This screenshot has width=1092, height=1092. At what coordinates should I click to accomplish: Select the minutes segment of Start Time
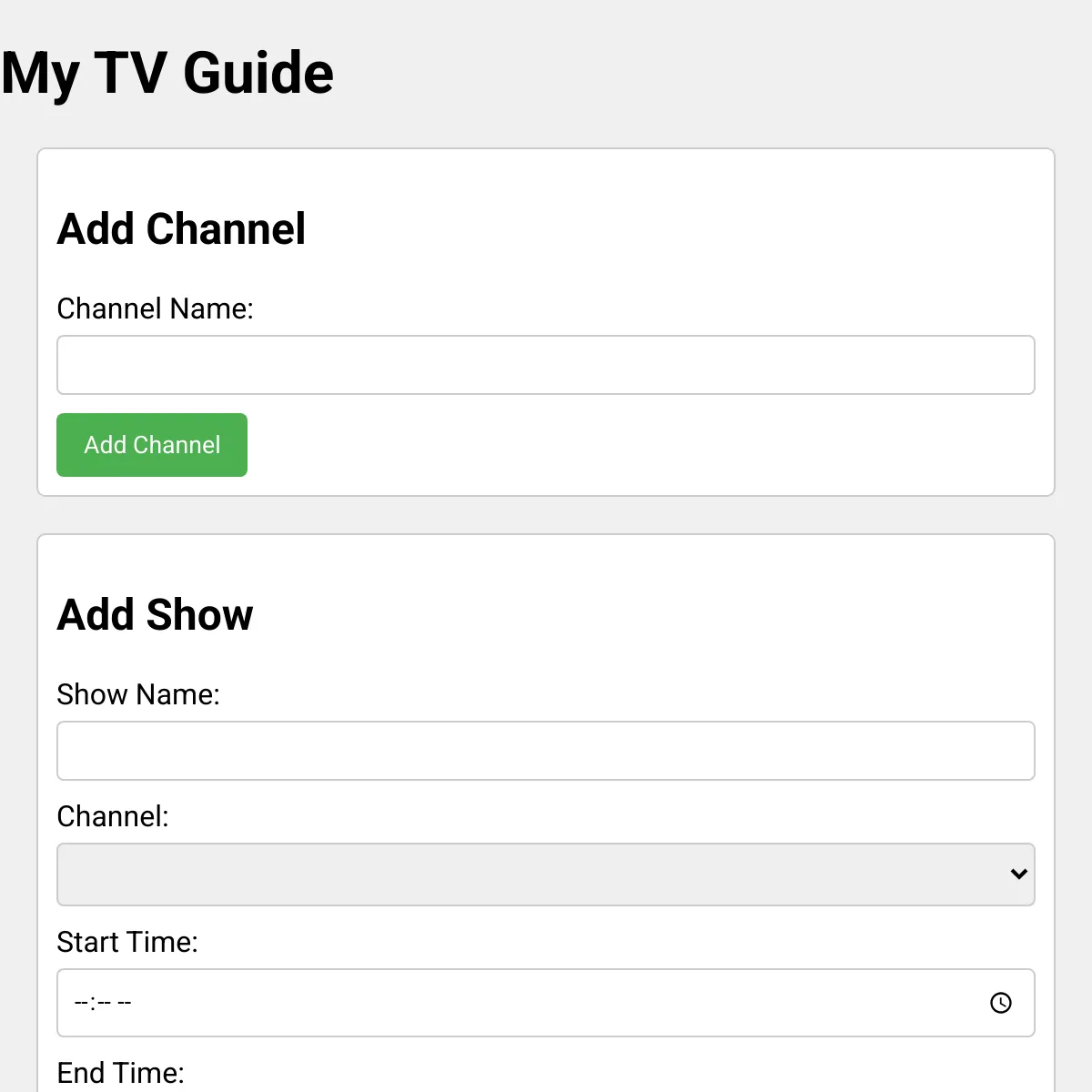104,1003
